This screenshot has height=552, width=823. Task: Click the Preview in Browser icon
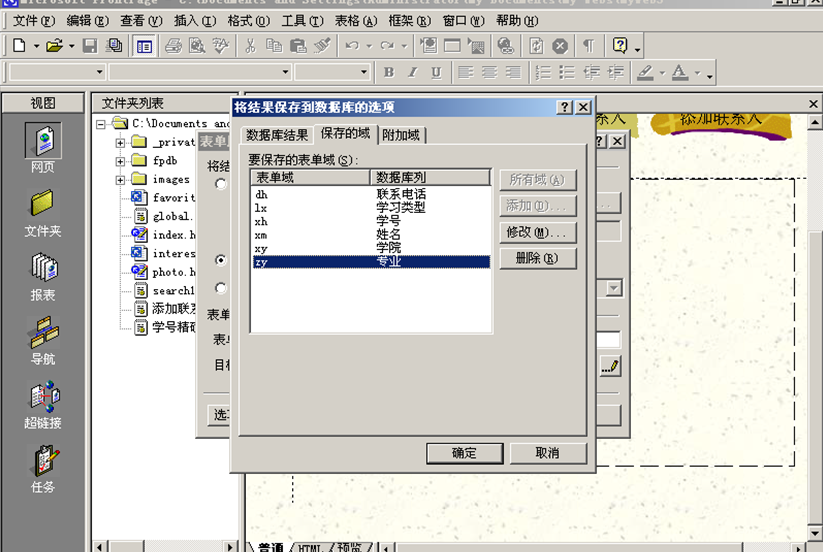pos(197,46)
